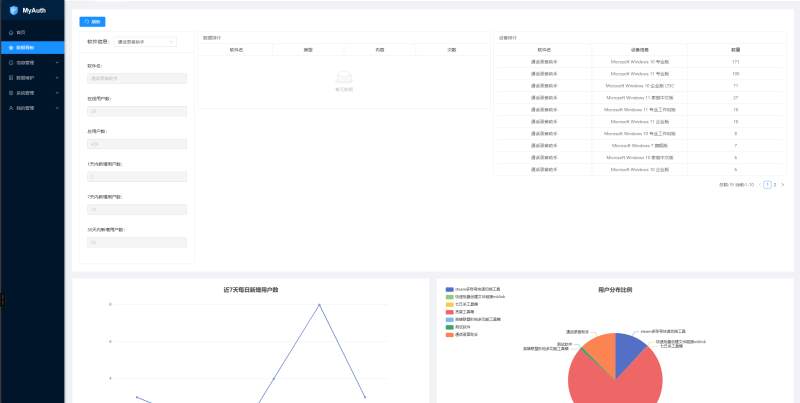Viewport: 800px width, 403px height.
Task: Click the 'Microsoft Windows 10 企业版 LTSC' cell
Action: pos(640,86)
